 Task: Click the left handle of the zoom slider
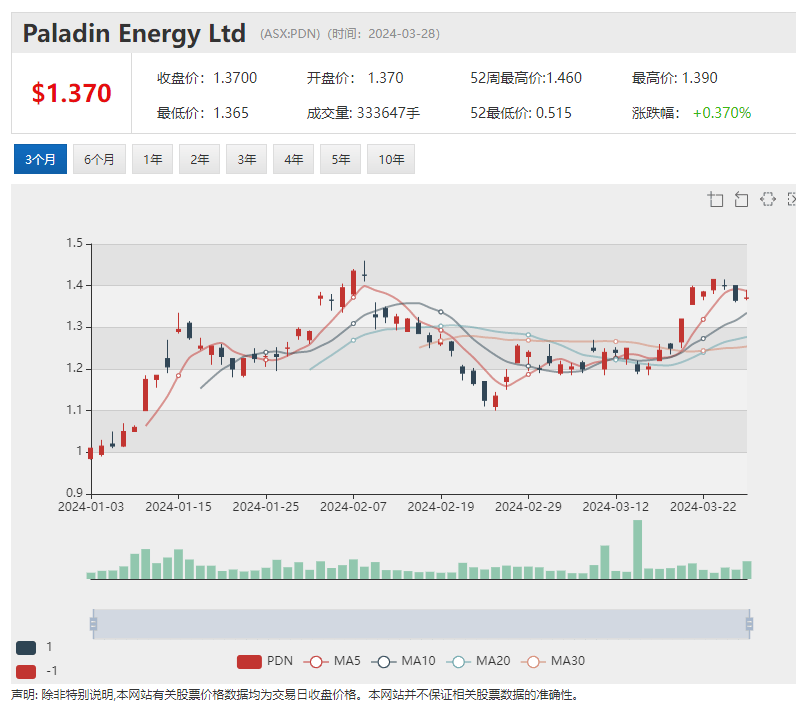coord(93,622)
